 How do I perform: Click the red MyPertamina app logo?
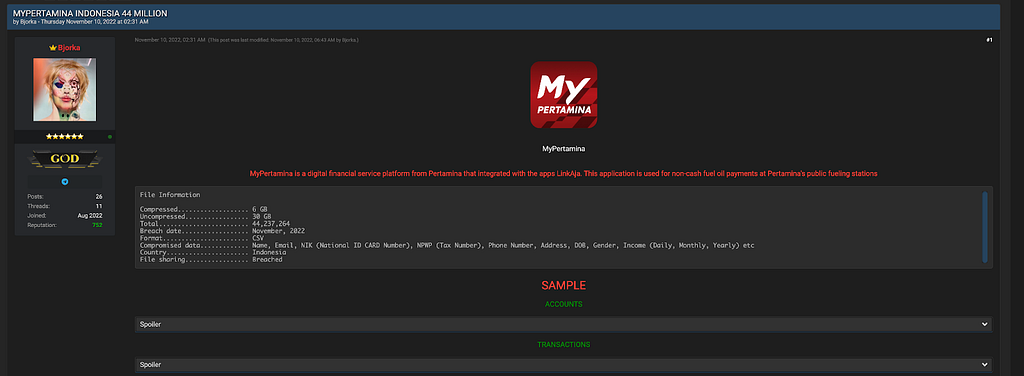pos(564,95)
